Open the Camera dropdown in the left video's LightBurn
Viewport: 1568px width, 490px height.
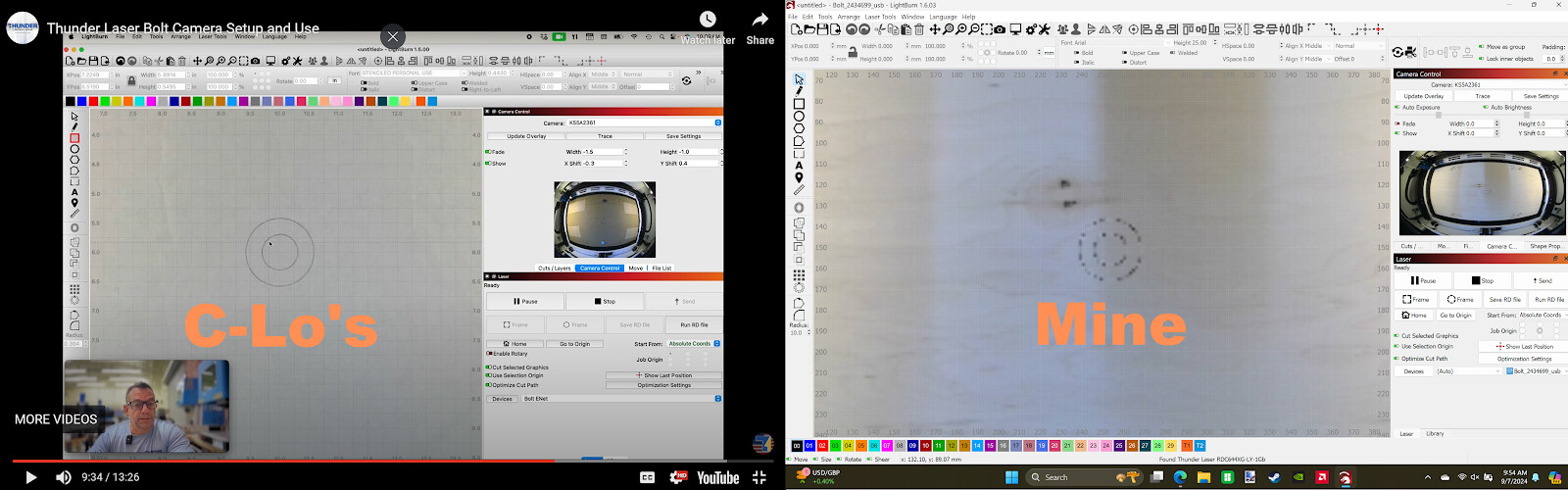(x=645, y=122)
